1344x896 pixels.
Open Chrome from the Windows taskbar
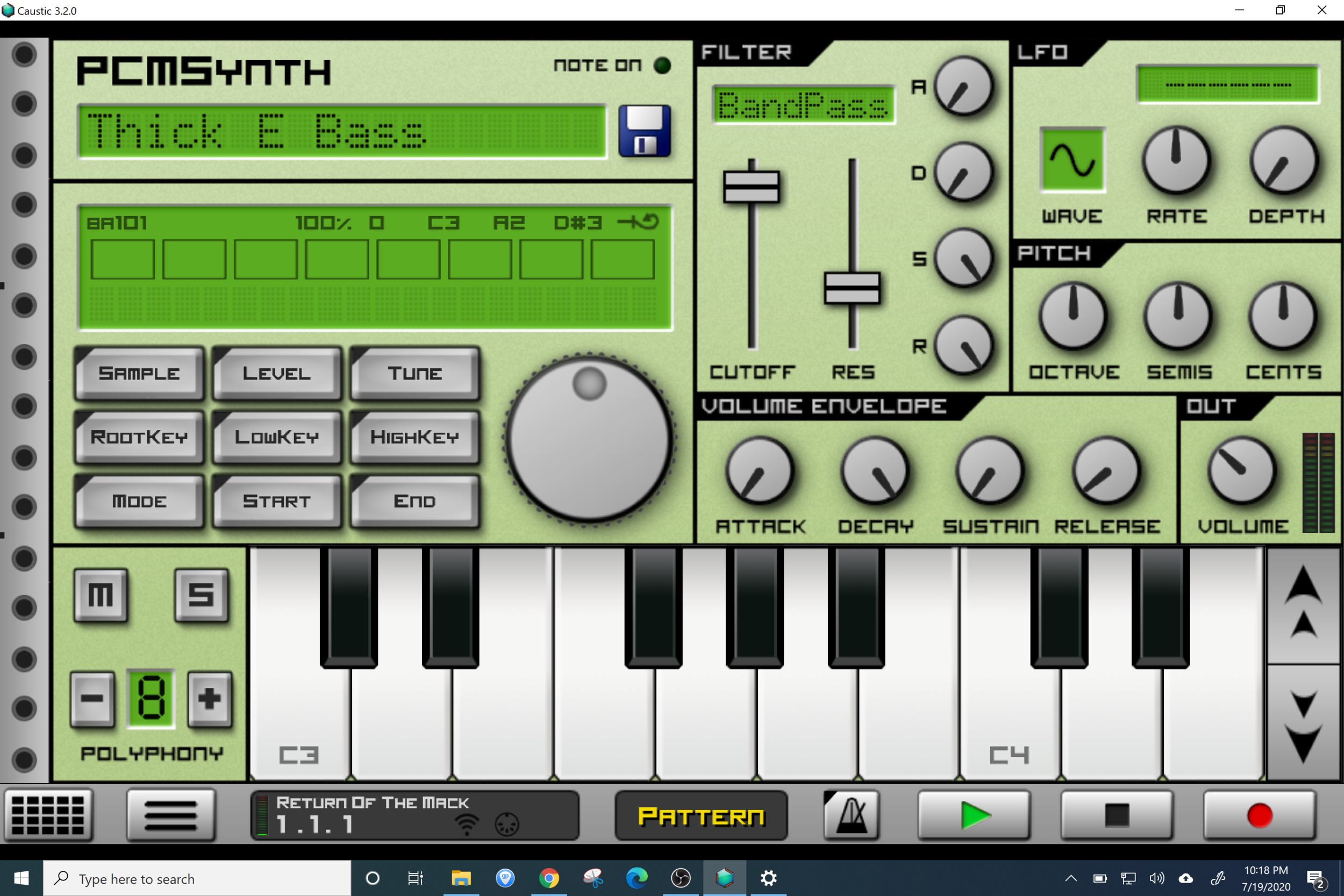(549, 878)
